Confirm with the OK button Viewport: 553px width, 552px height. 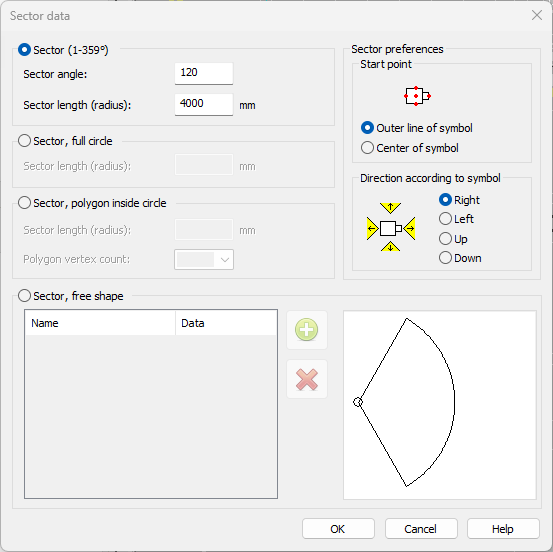coord(338,528)
